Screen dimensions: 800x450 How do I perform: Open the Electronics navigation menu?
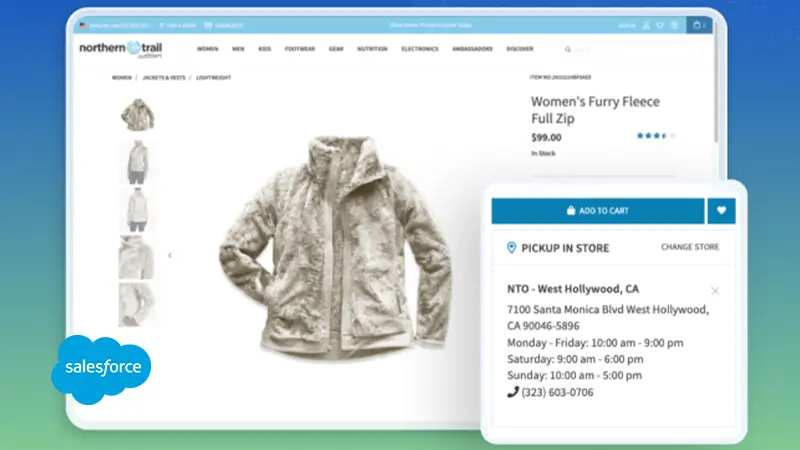[421, 49]
